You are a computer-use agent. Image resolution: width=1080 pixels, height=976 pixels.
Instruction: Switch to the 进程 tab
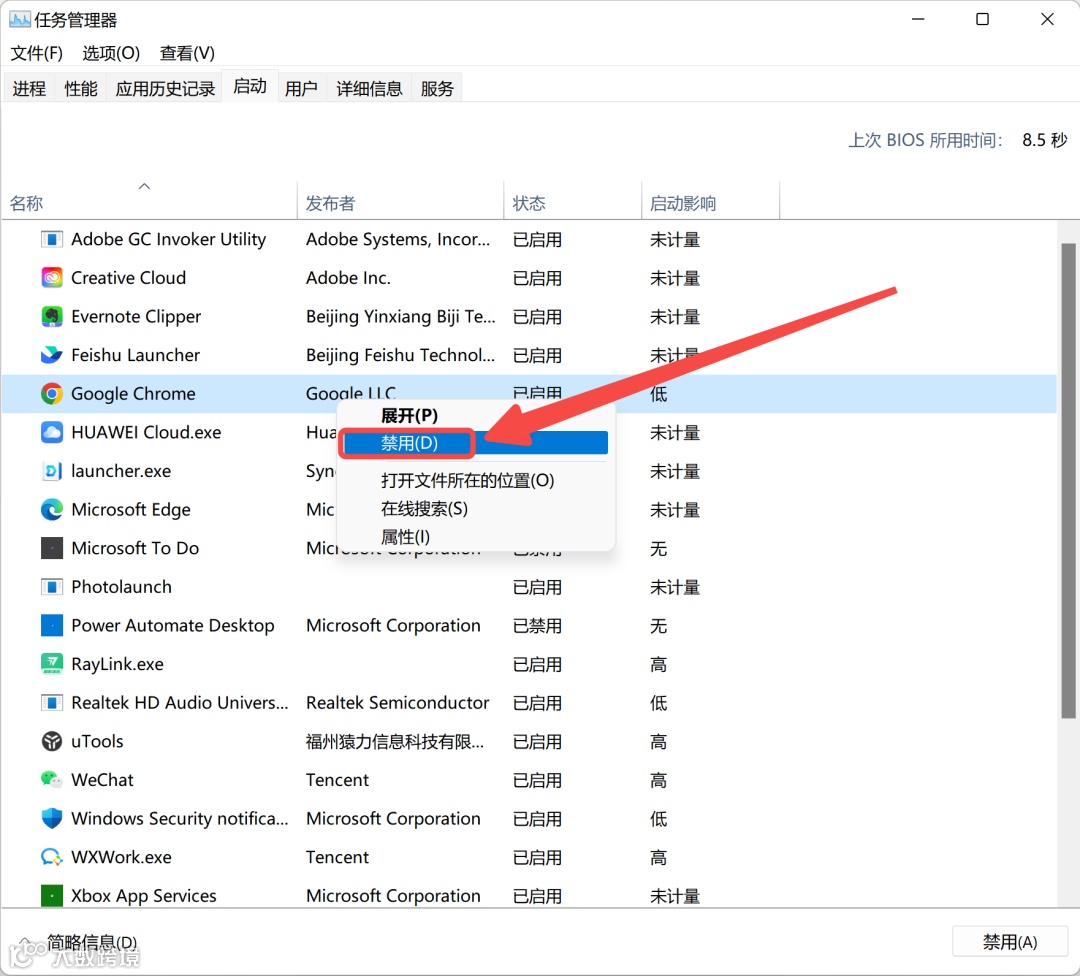point(29,88)
